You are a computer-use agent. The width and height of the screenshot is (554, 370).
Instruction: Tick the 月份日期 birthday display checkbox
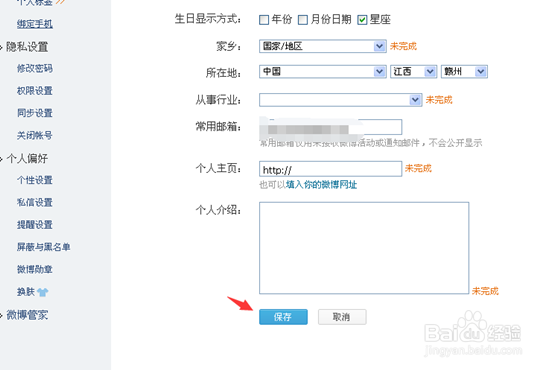pos(303,20)
